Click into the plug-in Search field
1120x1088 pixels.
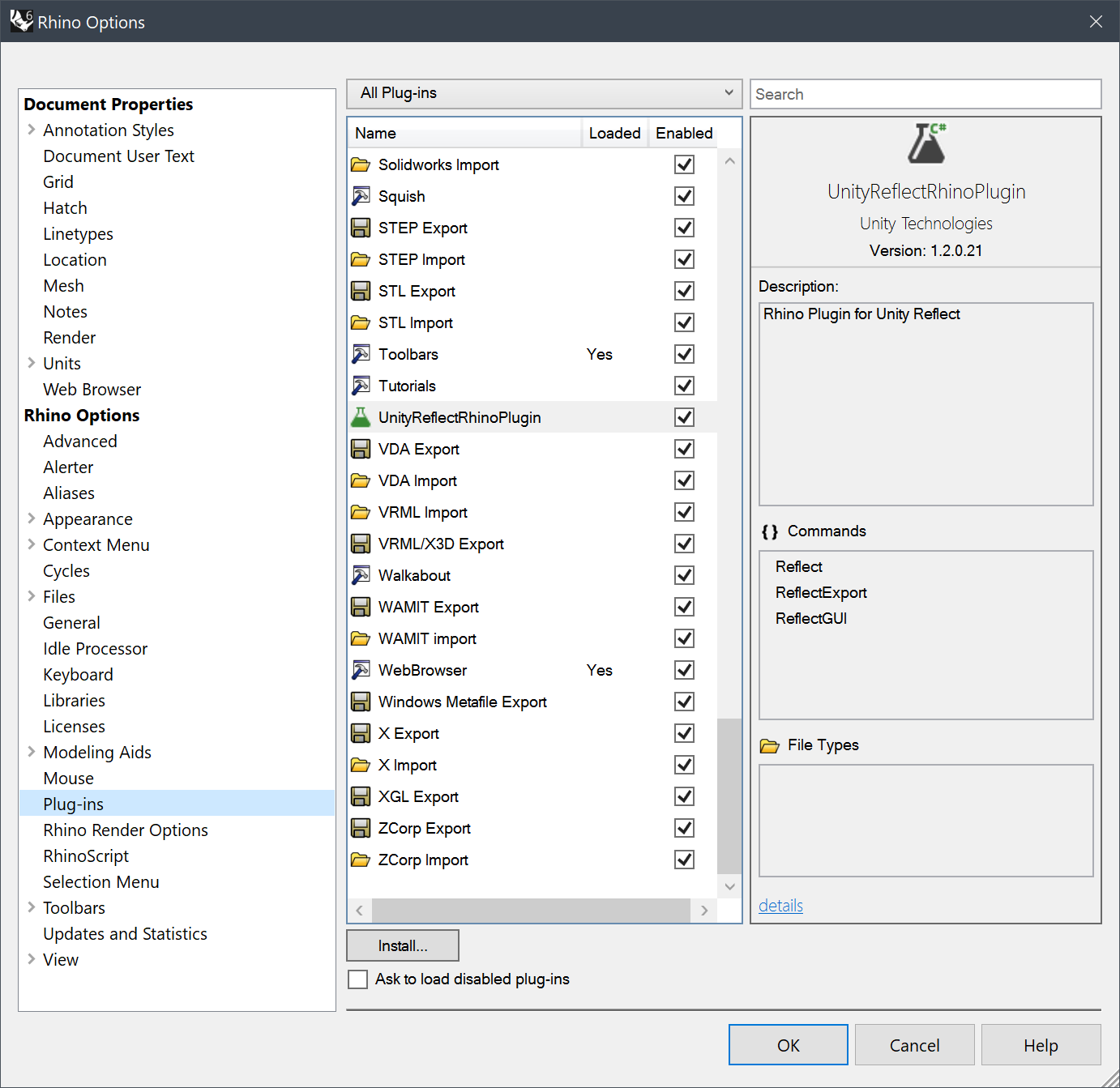[925, 94]
